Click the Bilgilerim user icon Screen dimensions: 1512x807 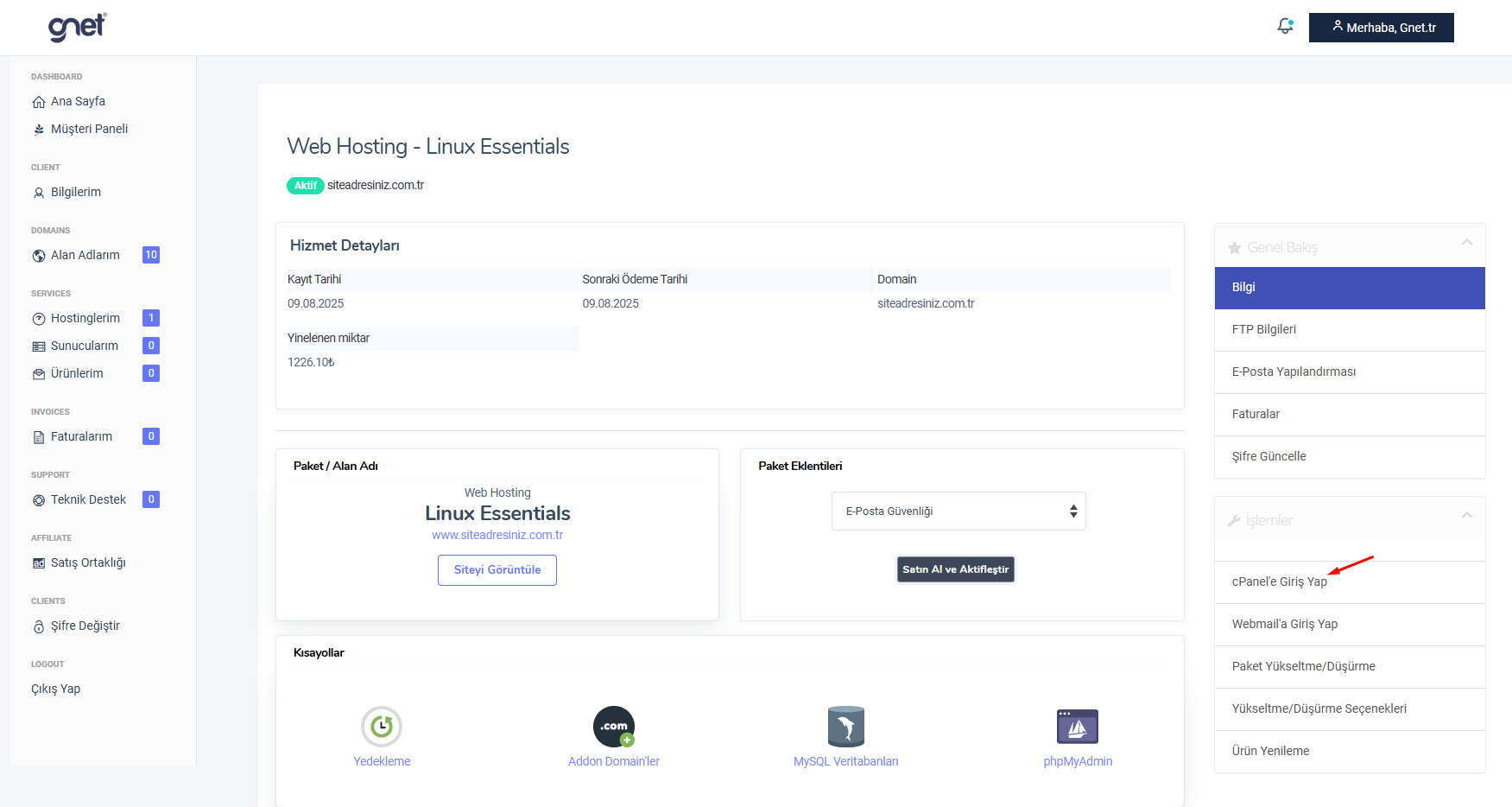(x=39, y=193)
